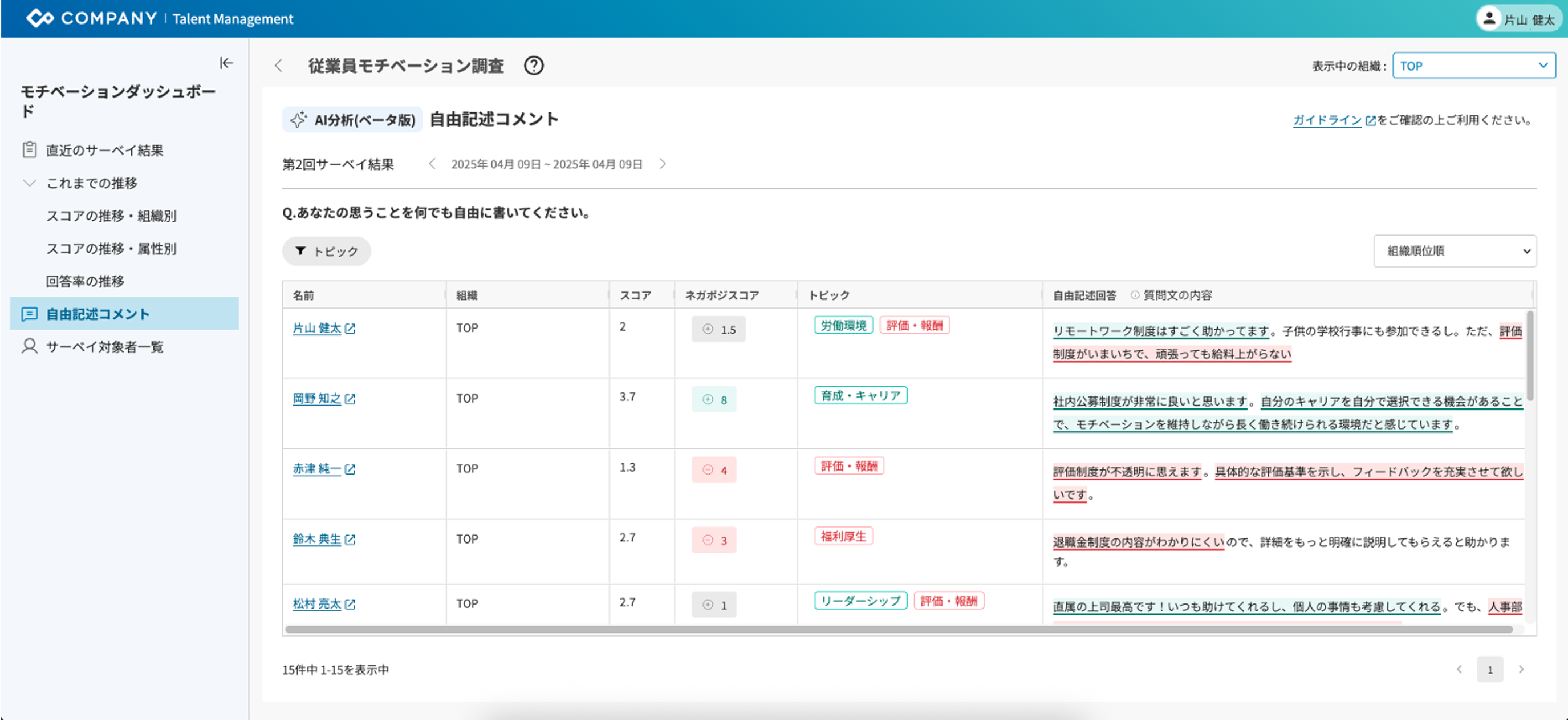Click the user avatar icon for 片山 健太
The image size is (1568, 721).
click(1489, 19)
